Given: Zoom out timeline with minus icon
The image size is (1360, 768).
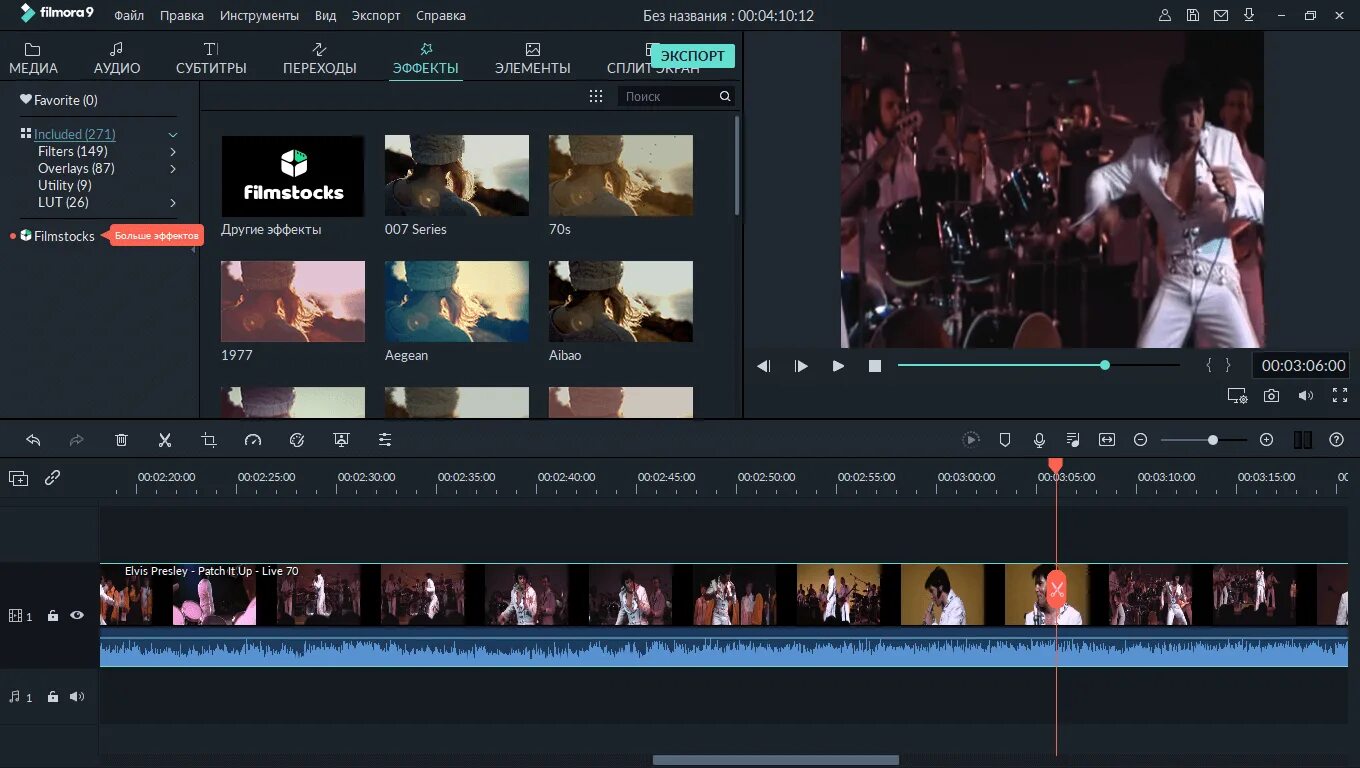Looking at the screenshot, I should point(1140,440).
